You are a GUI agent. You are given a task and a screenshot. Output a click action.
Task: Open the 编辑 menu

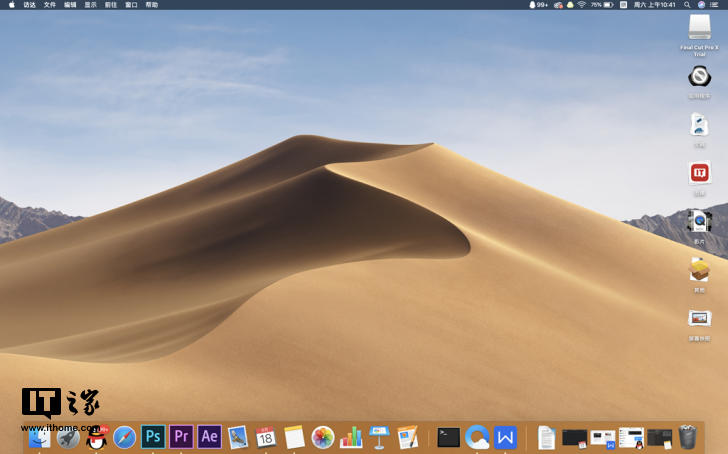click(x=70, y=5)
